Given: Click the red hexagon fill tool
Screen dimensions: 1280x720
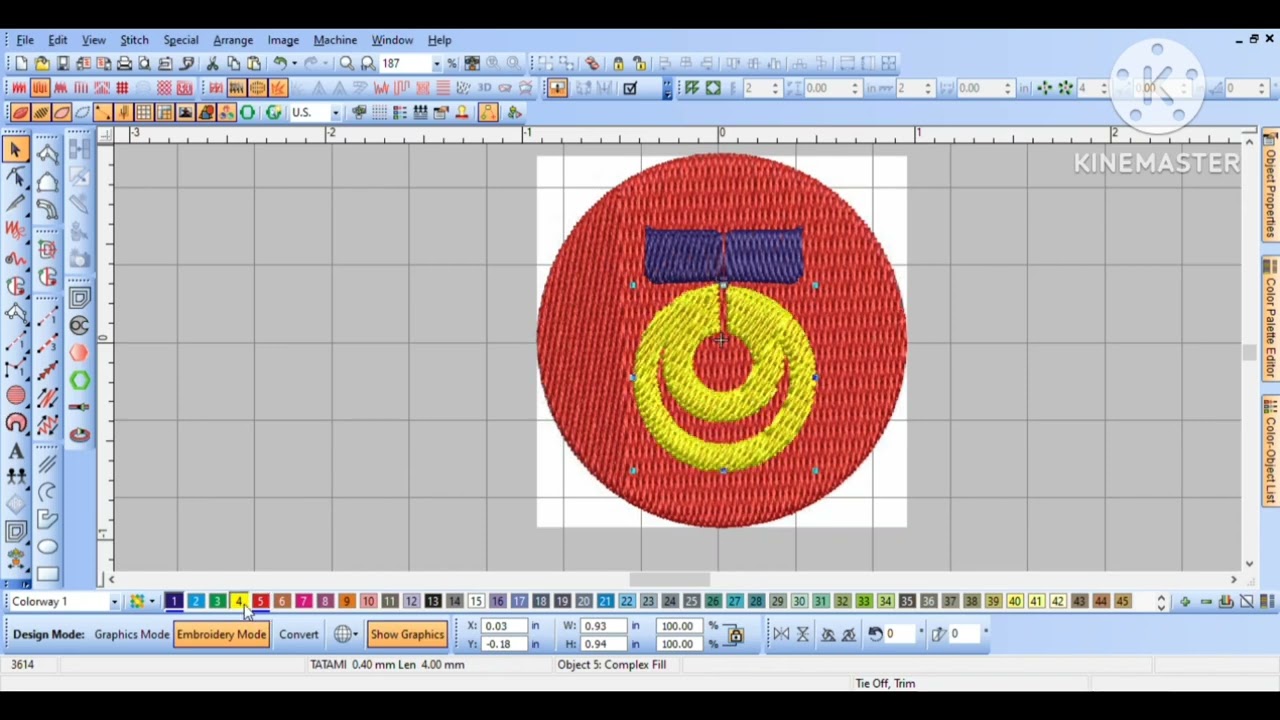Looking at the screenshot, I should tap(80, 352).
